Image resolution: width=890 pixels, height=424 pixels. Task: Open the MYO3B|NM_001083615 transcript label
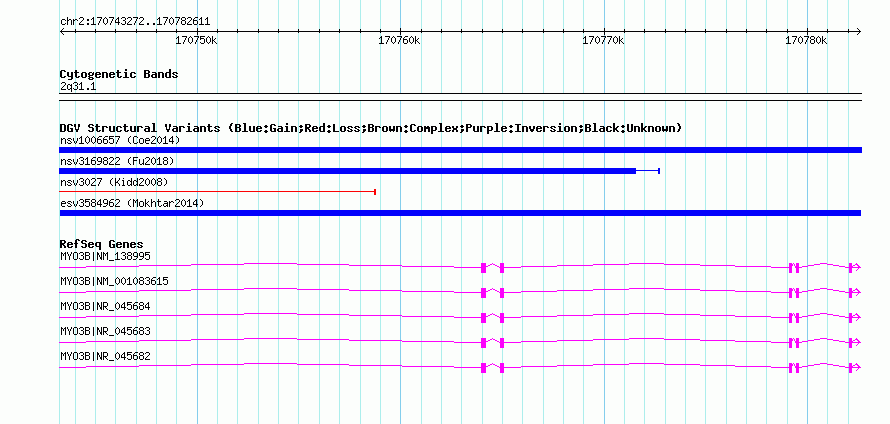pos(114,282)
